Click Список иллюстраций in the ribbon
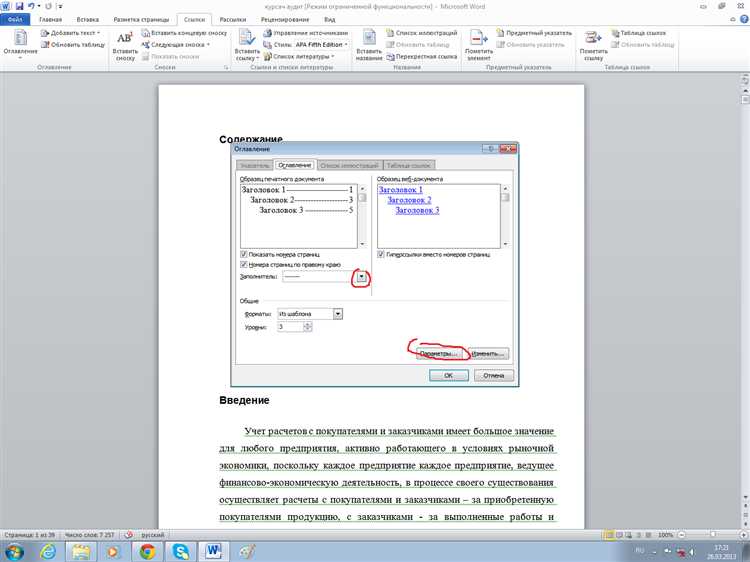This screenshot has height=562, width=750. coord(422,33)
